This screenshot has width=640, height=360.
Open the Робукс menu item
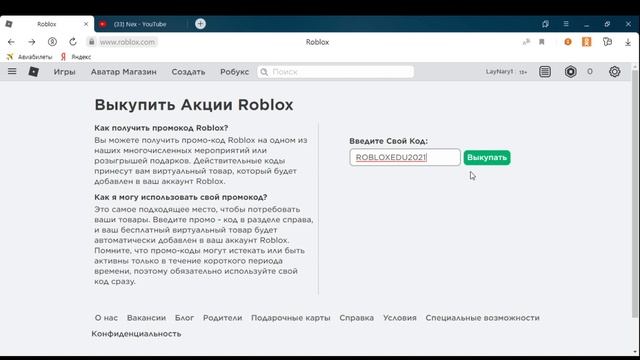coord(234,72)
